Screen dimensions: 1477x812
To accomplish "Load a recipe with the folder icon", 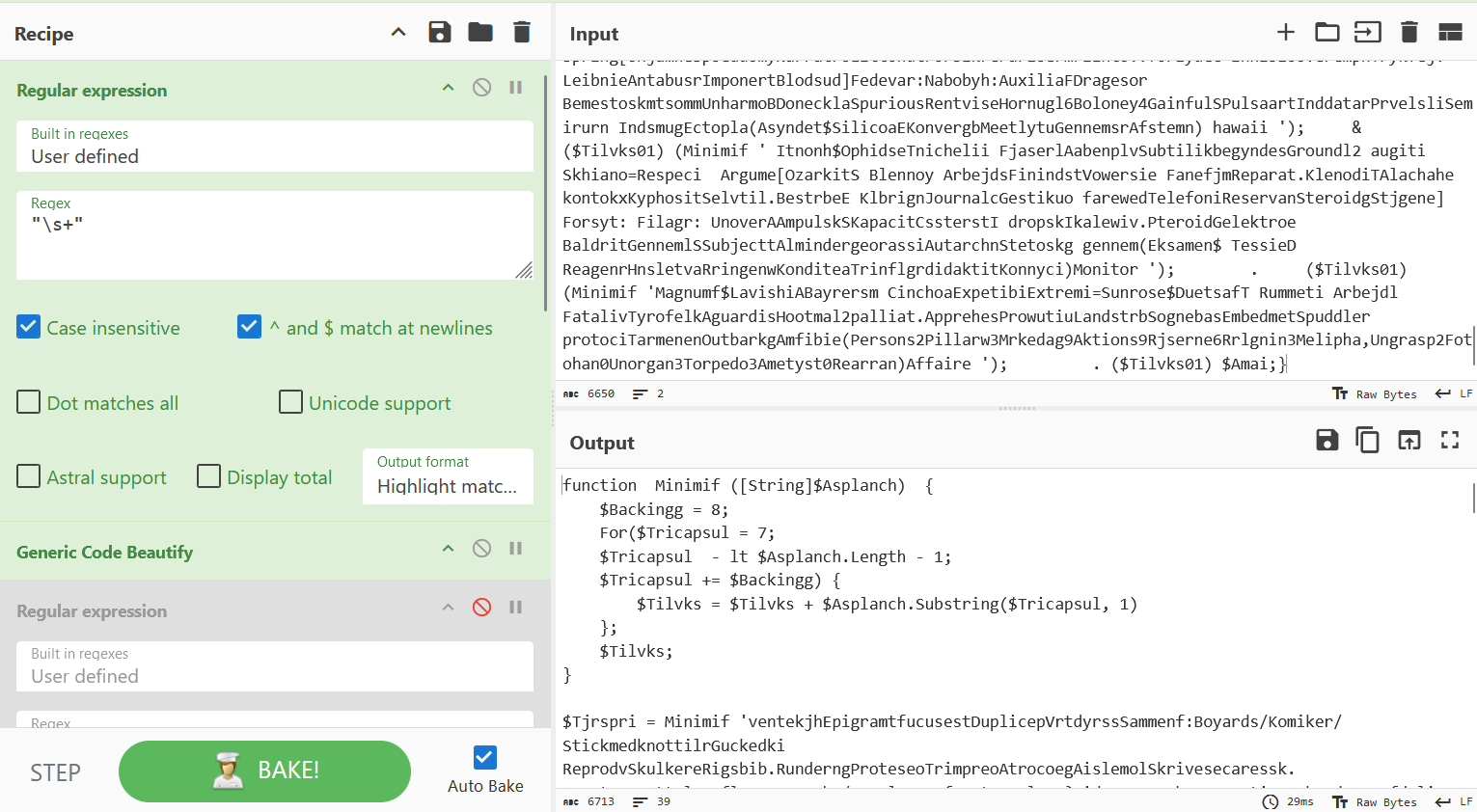I will tap(480, 32).
